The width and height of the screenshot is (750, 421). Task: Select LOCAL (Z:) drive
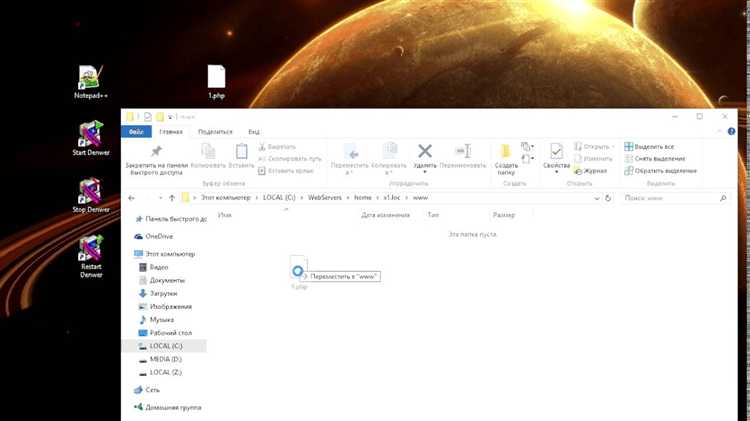(160, 372)
